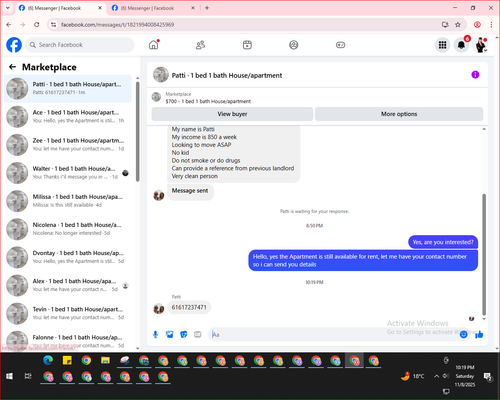Click the site information icon in address bar
This screenshot has height=400, width=500.
point(53,25)
